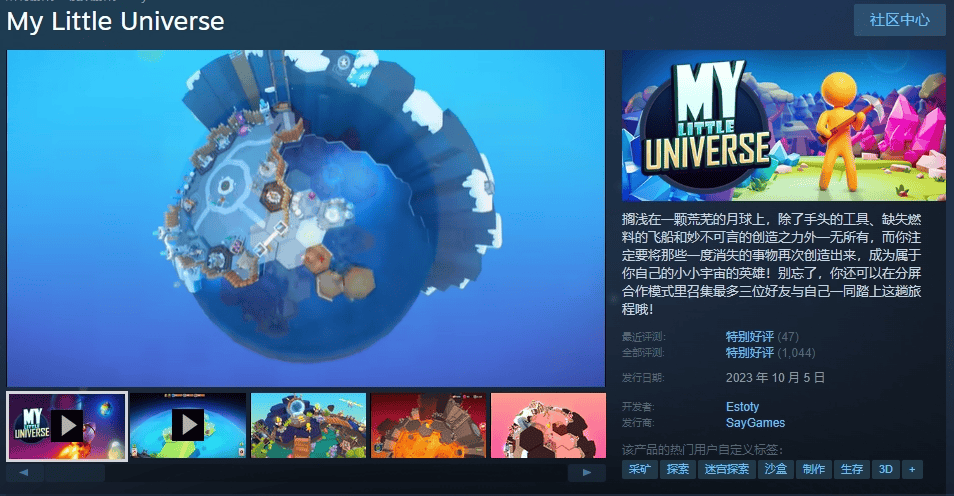Open the 生存 tag
954x496 pixels.
point(852,469)
